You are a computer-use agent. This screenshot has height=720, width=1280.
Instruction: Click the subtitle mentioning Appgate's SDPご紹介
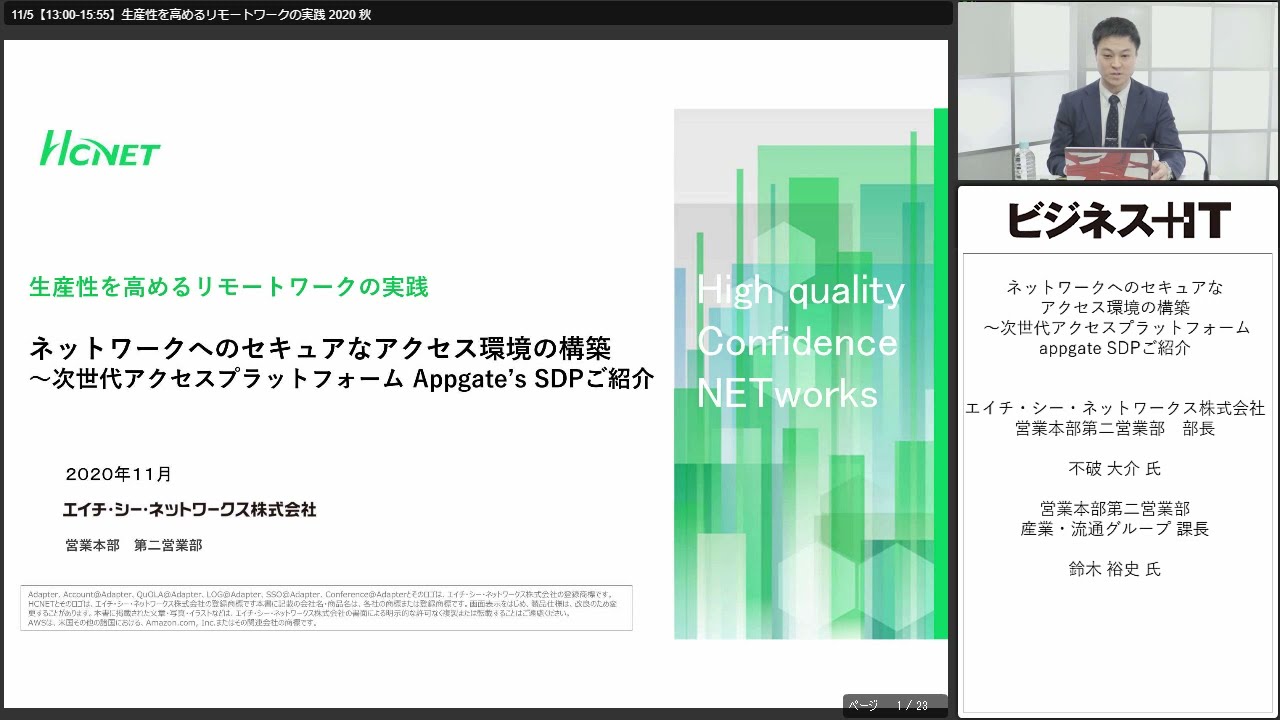point(342,379)
